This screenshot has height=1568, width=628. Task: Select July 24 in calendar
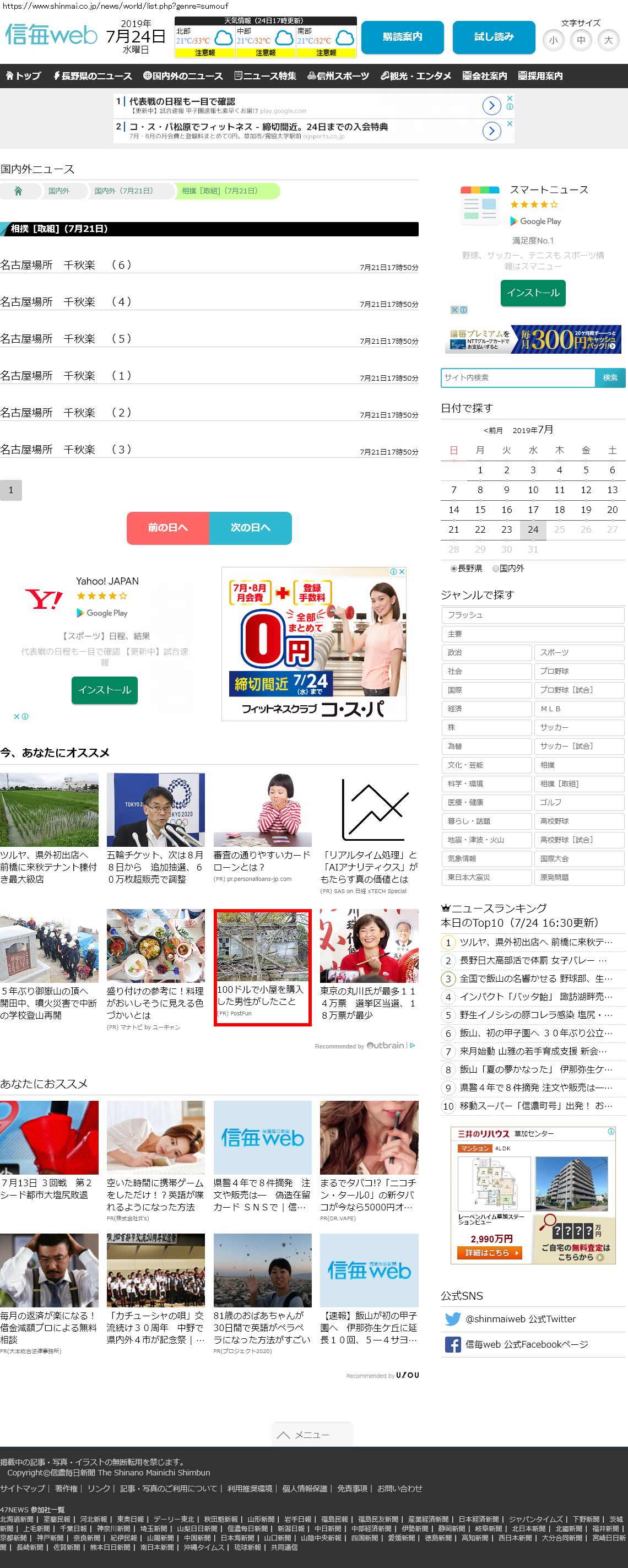pyautogui.click(x=533, y=529)
